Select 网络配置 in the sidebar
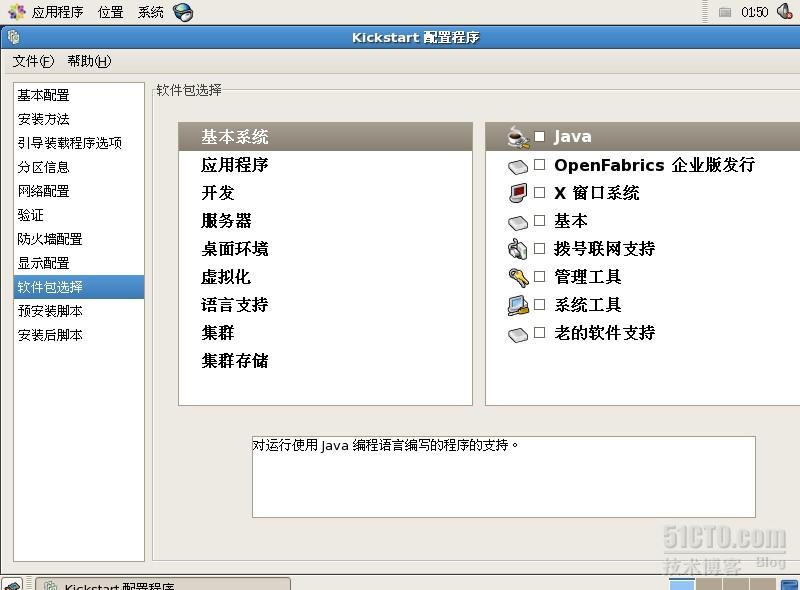Screen dimensions: 800x590 pos(79,191)
